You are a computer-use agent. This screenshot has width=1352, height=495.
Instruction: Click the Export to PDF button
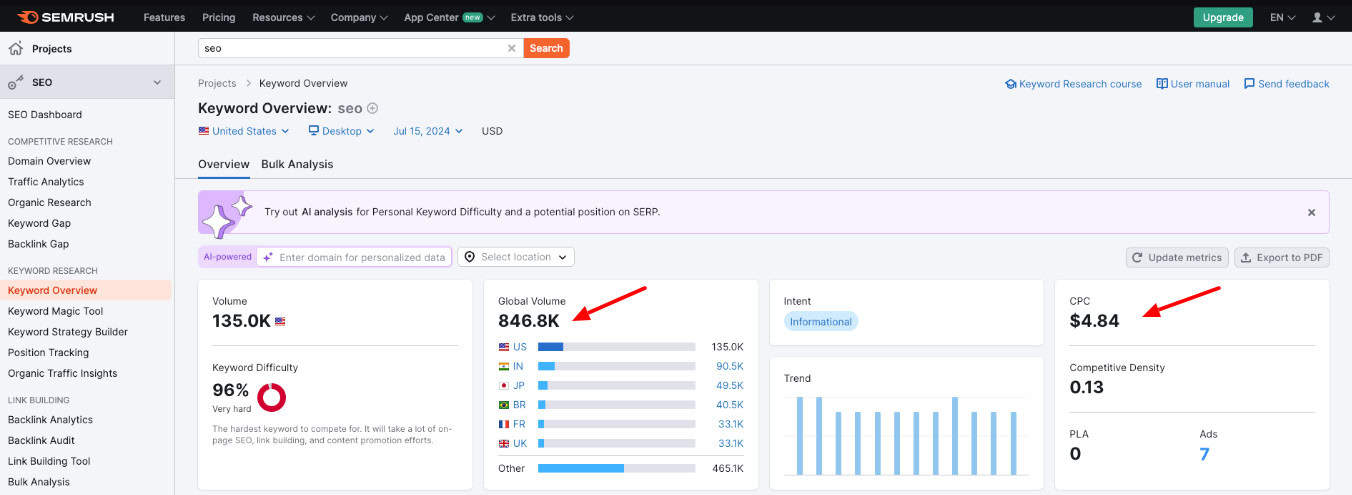[x=1282, y=257]
